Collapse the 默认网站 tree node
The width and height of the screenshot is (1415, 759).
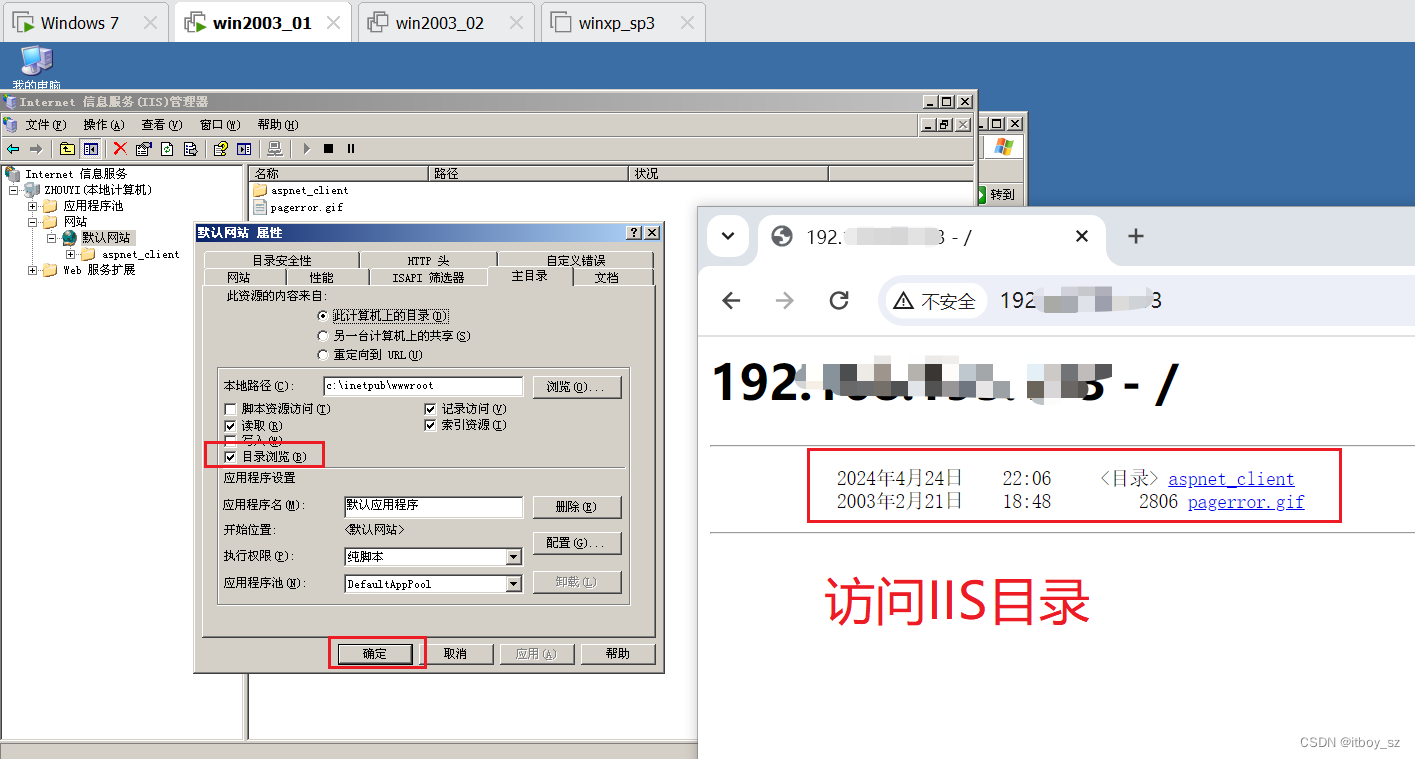[x=51, y=238]
